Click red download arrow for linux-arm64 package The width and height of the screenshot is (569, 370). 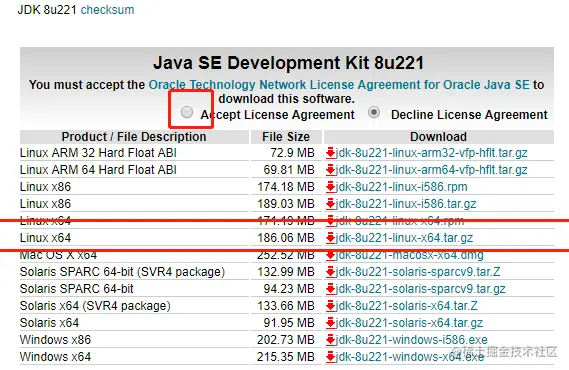click(330, 170)
